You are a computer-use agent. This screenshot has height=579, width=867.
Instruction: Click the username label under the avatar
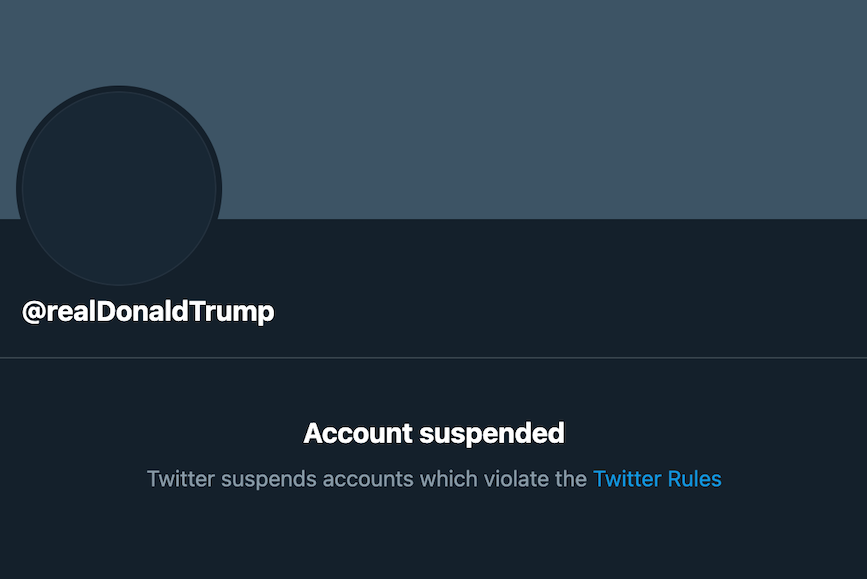(x=150, y=311)
